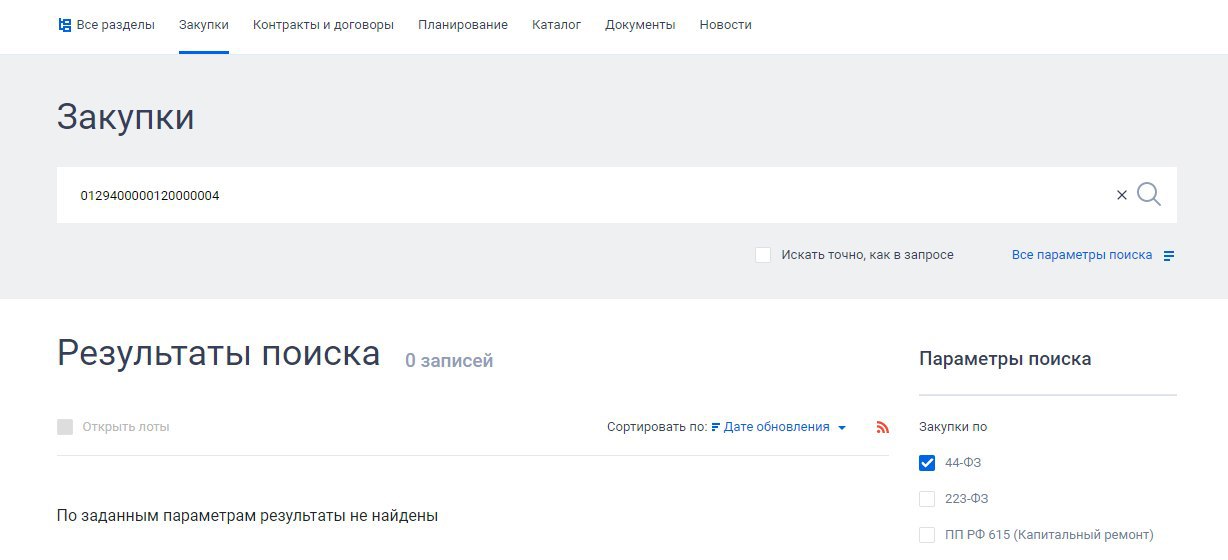Click the sort order icon before Дате обновления
Viewport: 1228px width, 560px height.
coord(716,427)
